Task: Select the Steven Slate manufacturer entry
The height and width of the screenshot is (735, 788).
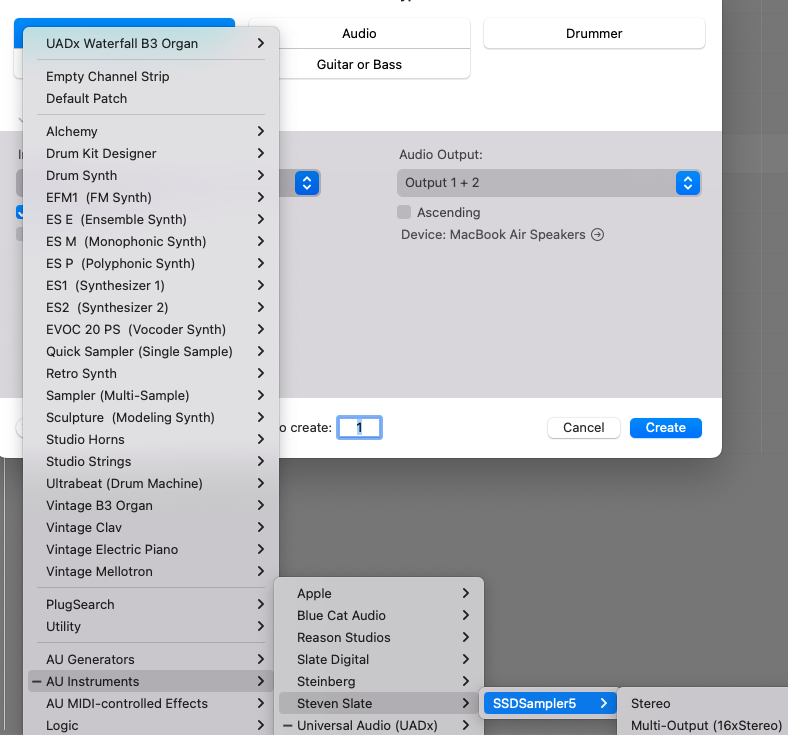Action: click(381, 704)
